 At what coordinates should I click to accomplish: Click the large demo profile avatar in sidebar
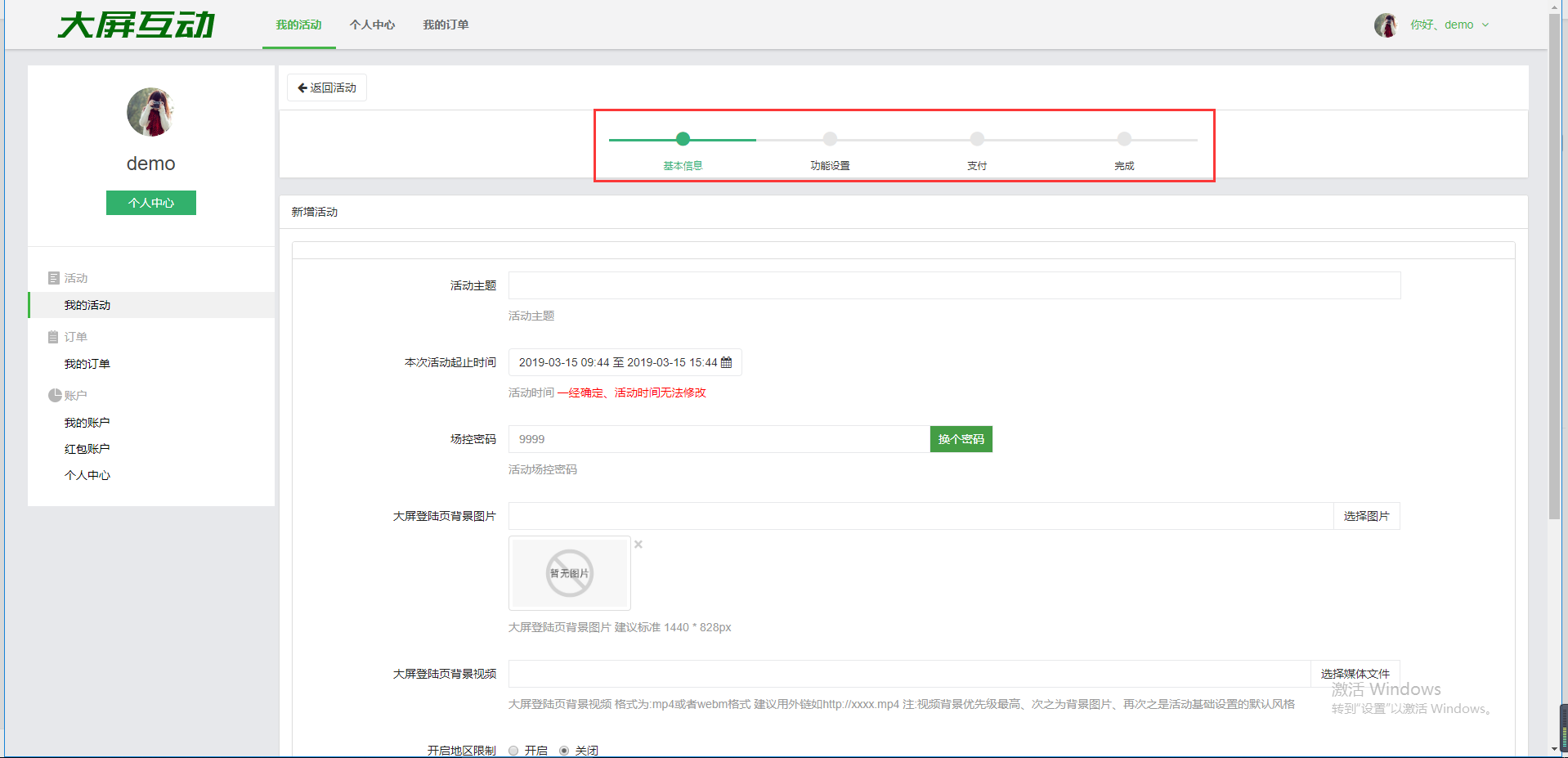tap(150, 112)
